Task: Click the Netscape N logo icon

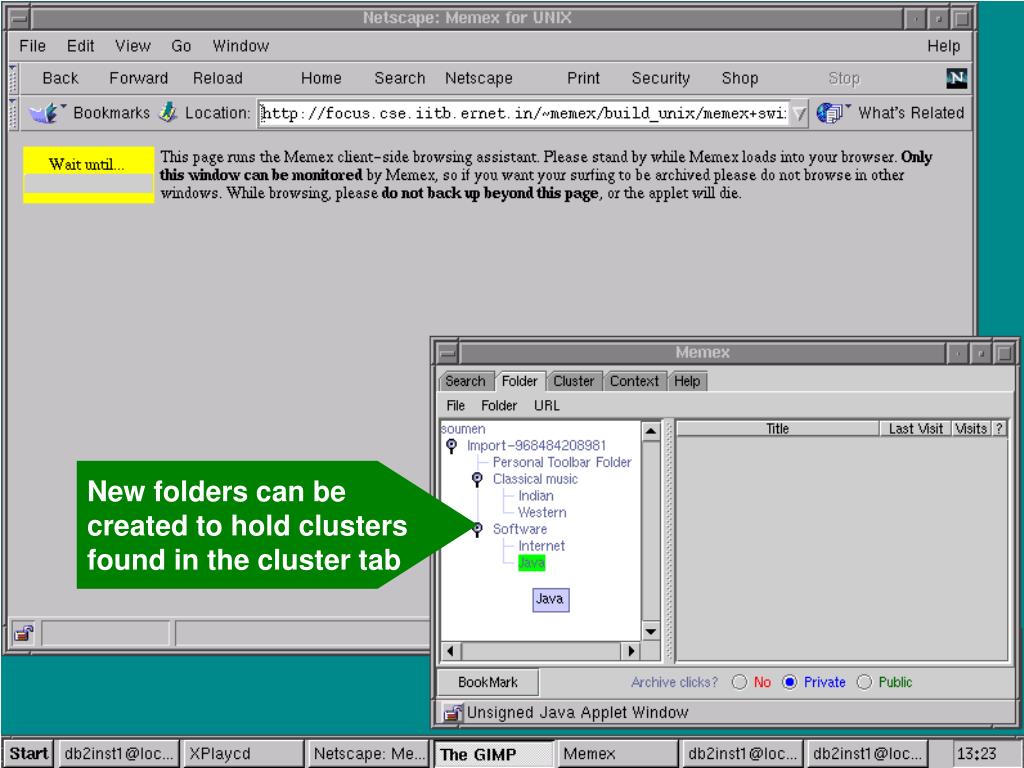Action: click(956, 78)
